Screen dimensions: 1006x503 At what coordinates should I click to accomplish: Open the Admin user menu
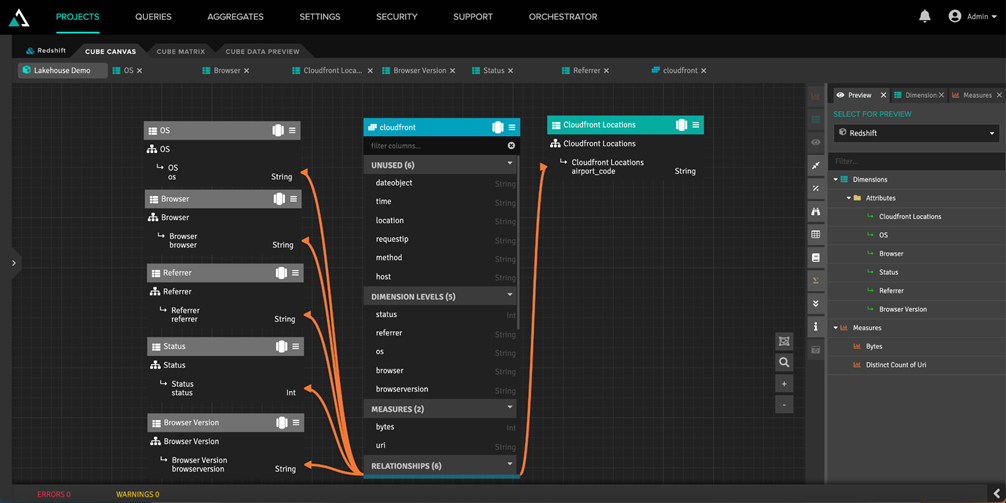coord(973,17)
